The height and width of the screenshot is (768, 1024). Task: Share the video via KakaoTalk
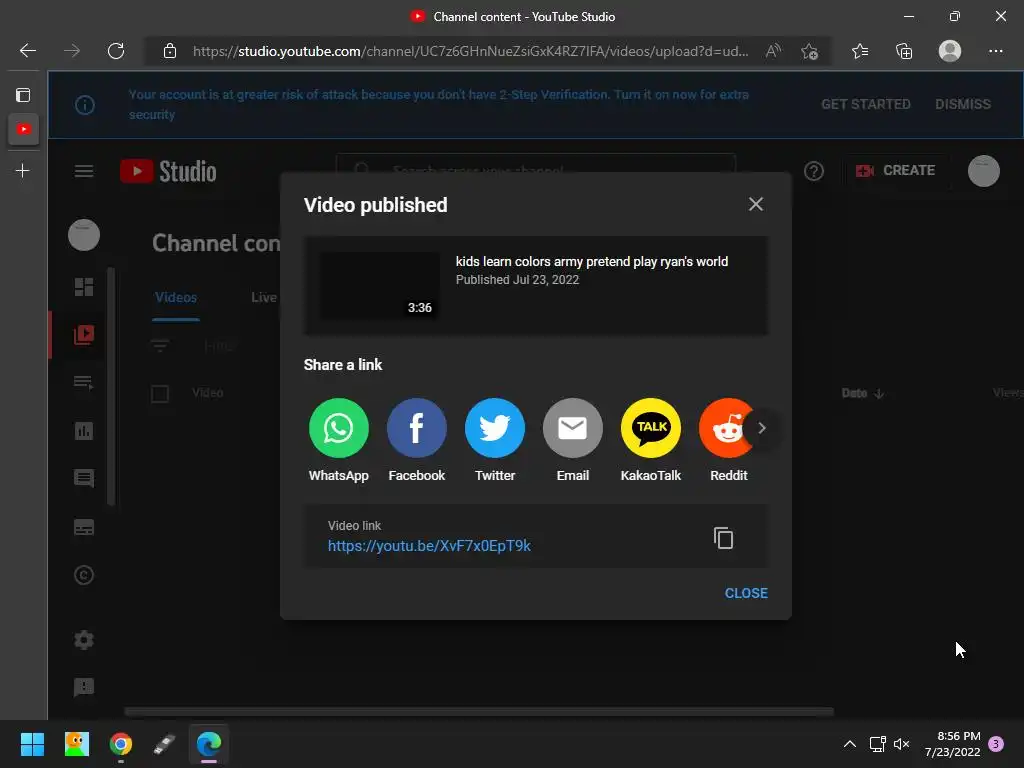[x=650, y=428]
